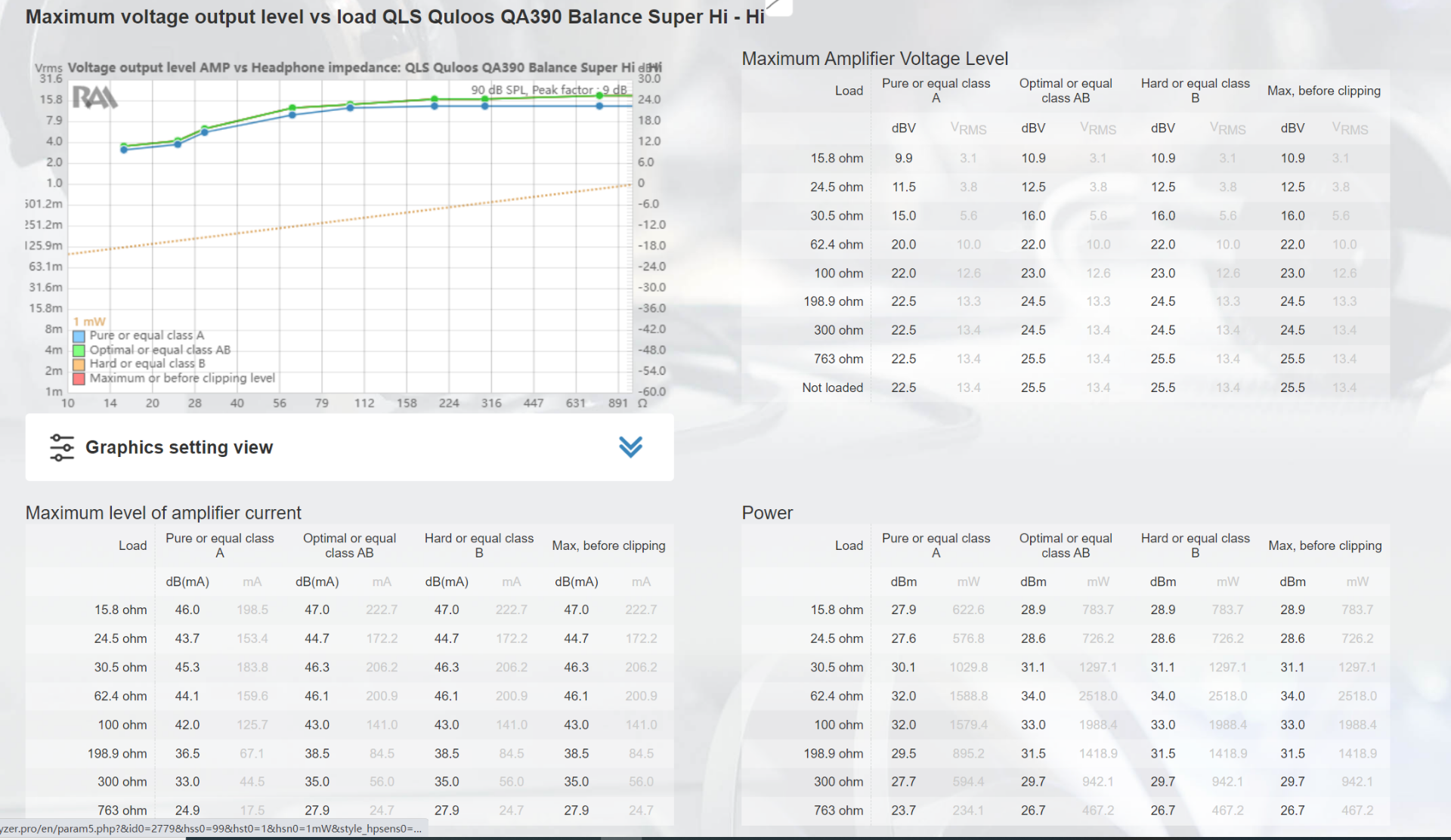The width and height of the screenshot is (1451, 840).
Task: Click Pure or equal class A header in current table
Action: (220, 545)
